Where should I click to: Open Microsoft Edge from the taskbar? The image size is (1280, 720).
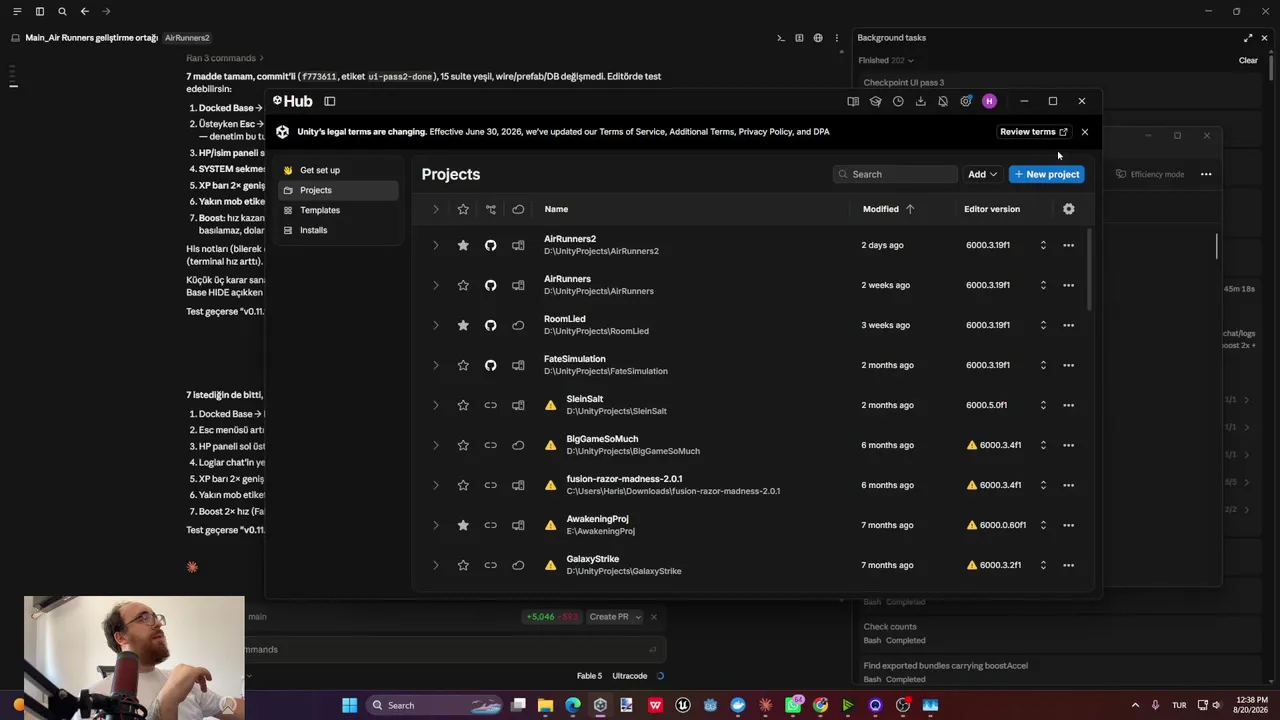pos(573,705)
